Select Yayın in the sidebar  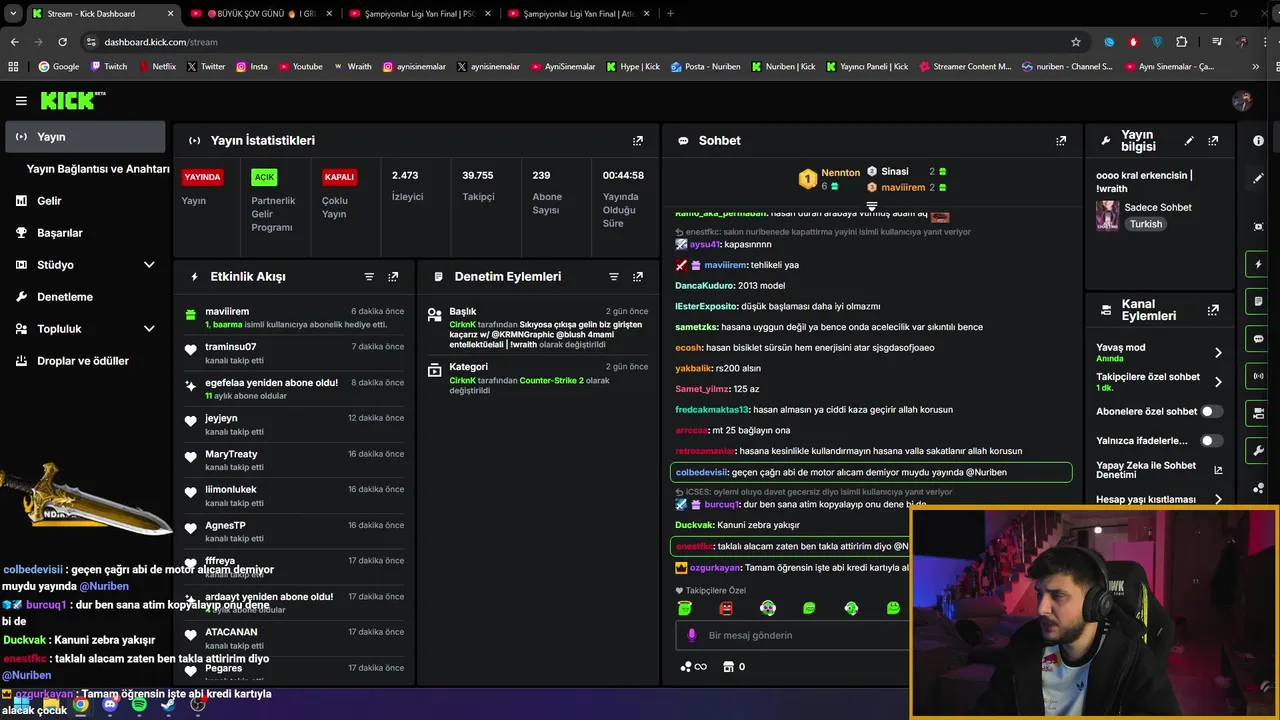[85, 137]
